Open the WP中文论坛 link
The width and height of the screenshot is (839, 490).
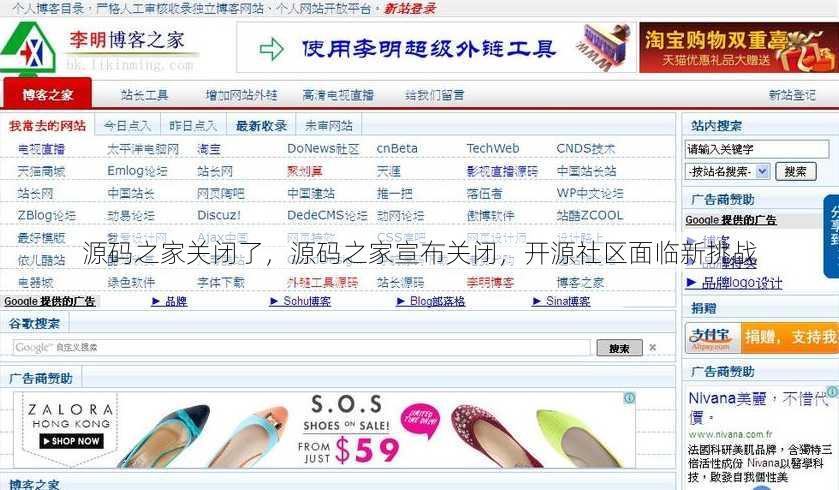[590, 193]
